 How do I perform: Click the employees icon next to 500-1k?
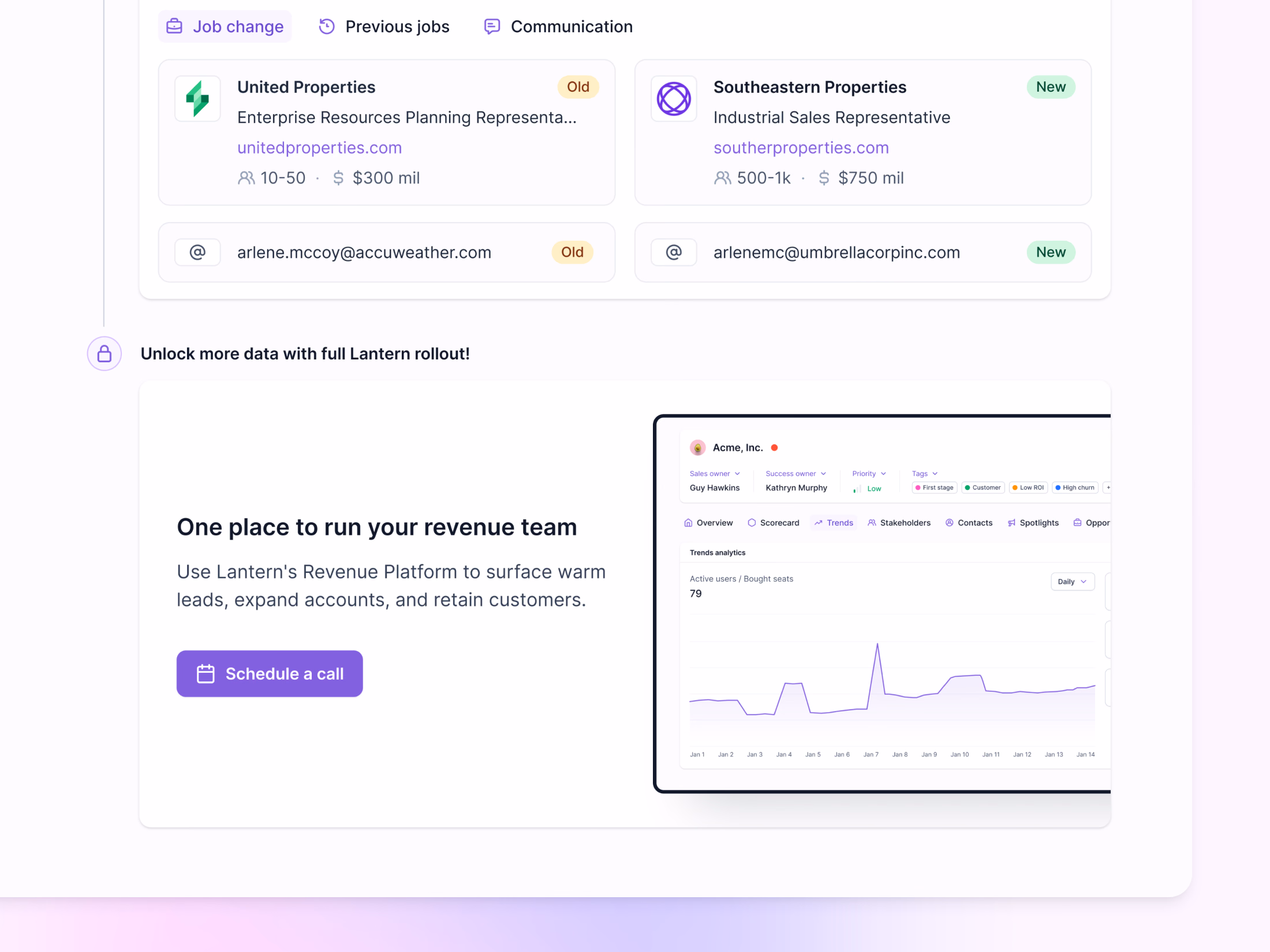coord(723,178)
